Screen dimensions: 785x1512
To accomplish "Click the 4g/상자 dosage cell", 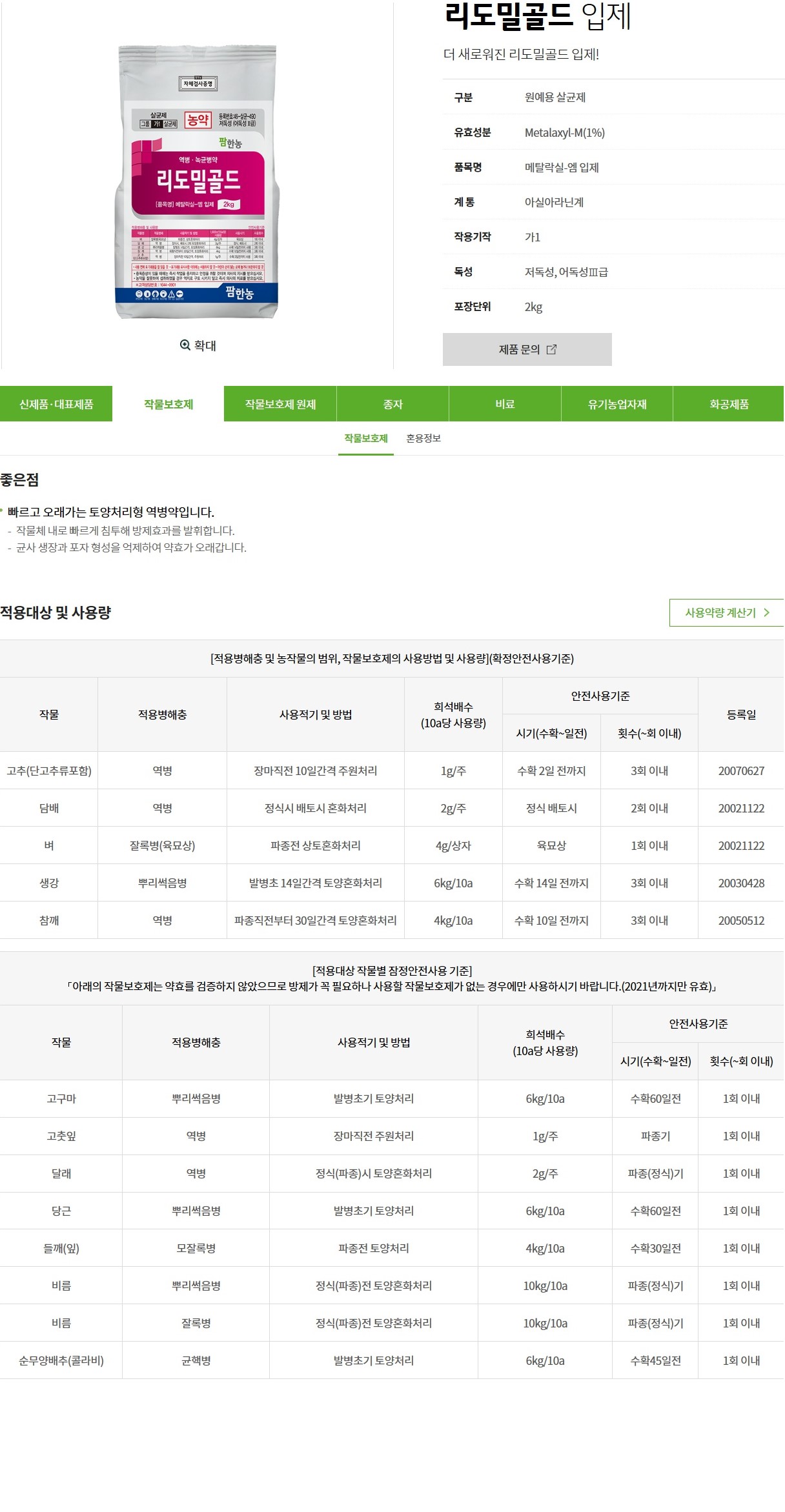I will 453,845.
